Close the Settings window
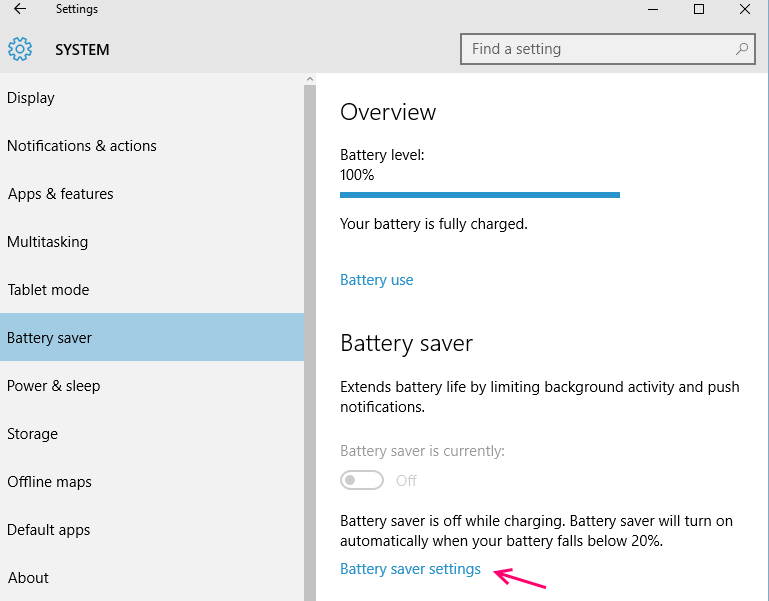The height and width of the screenshot is (601, 769). point(744,9)
